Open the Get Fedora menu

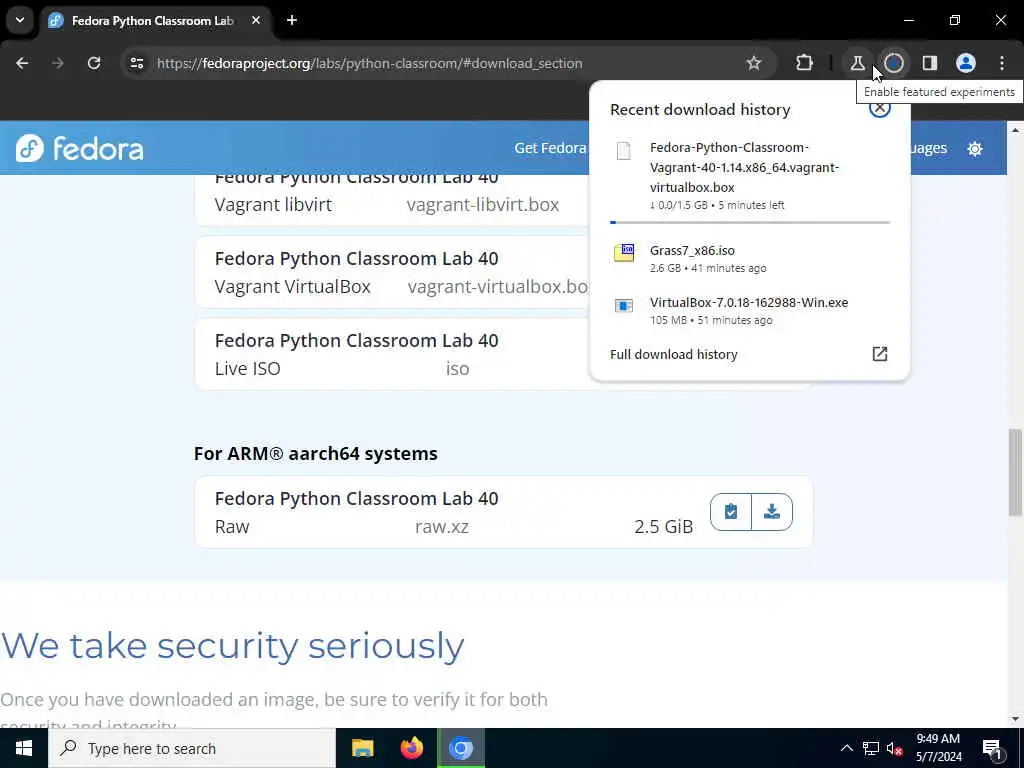click(x=550, y=148)
